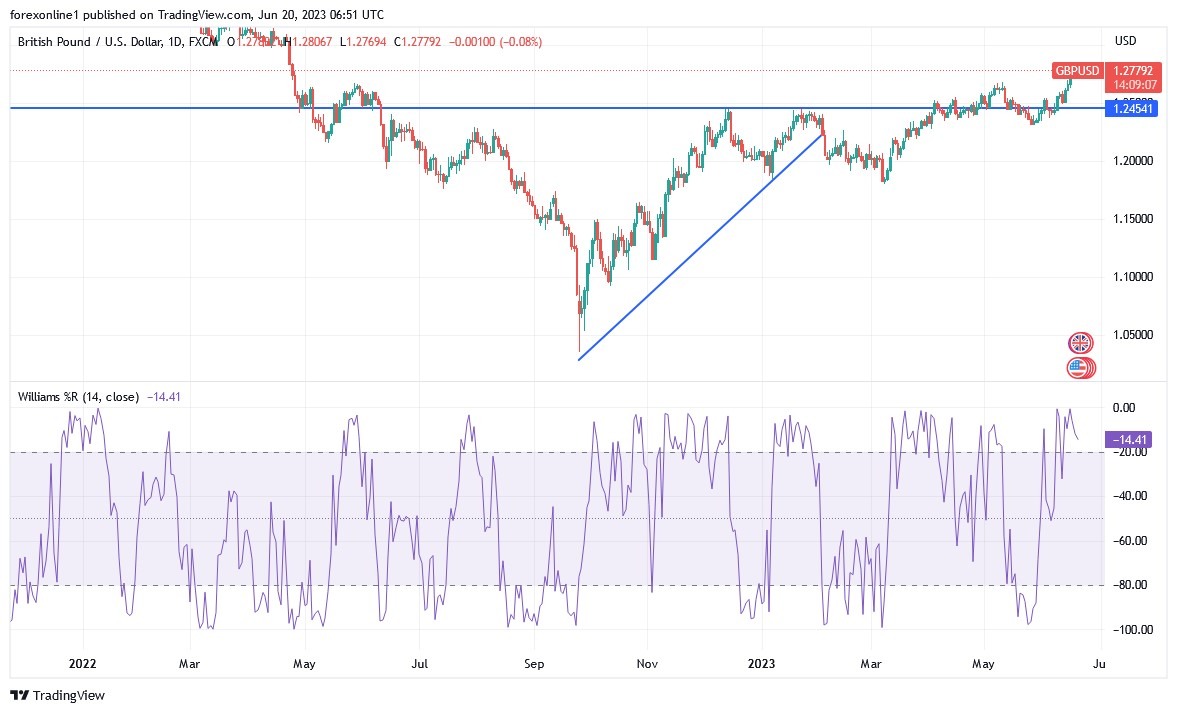The image size is (1177, 713).
Task: Click the 14:09:07 countdown timer
Action: 1134,85
